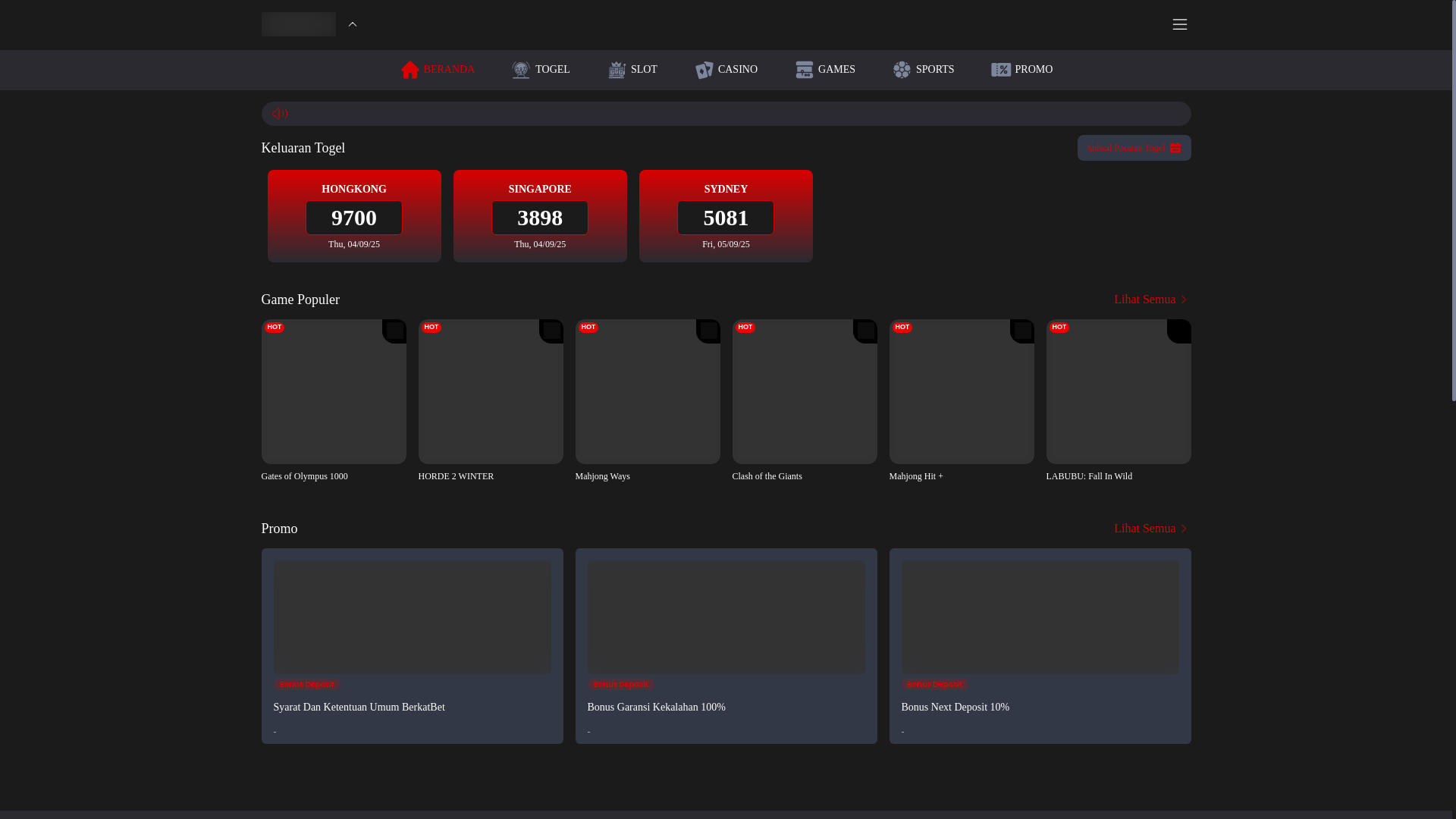This screenshot has height=819, width=1456.
Task: Open the TOGEL menu item
Action: (541, 70)
